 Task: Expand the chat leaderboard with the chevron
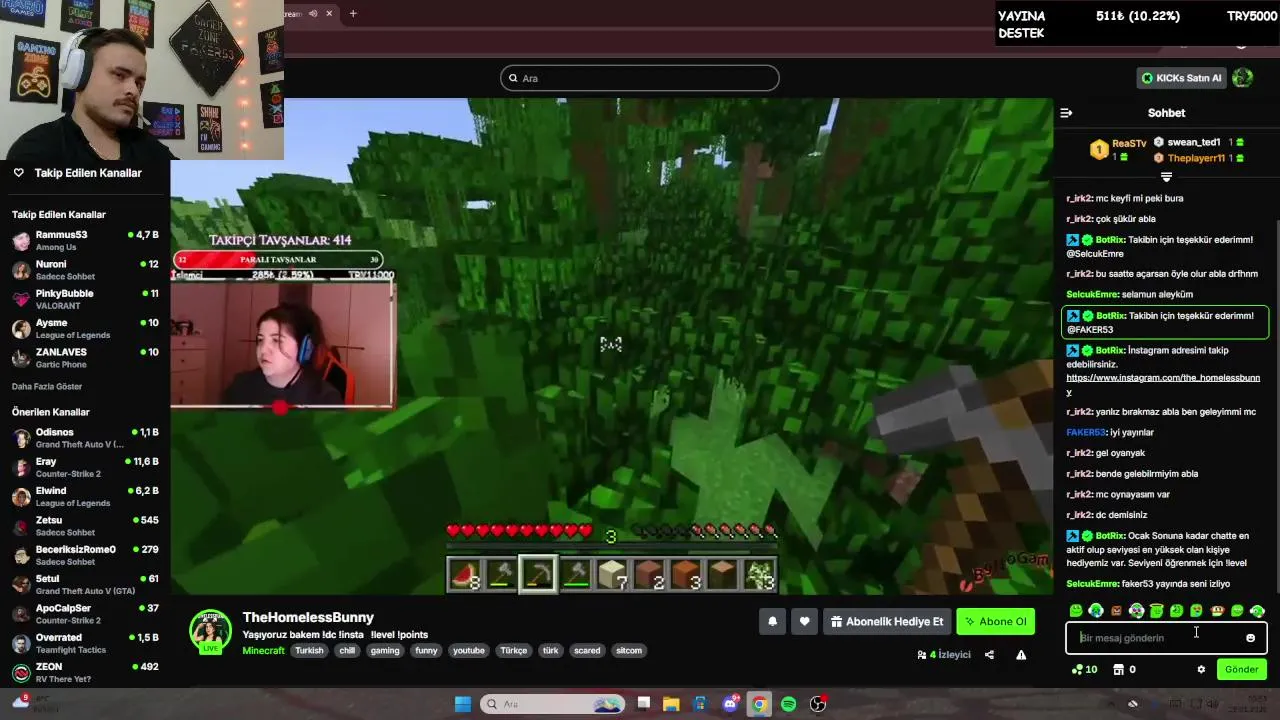[x=1166, y=177]
